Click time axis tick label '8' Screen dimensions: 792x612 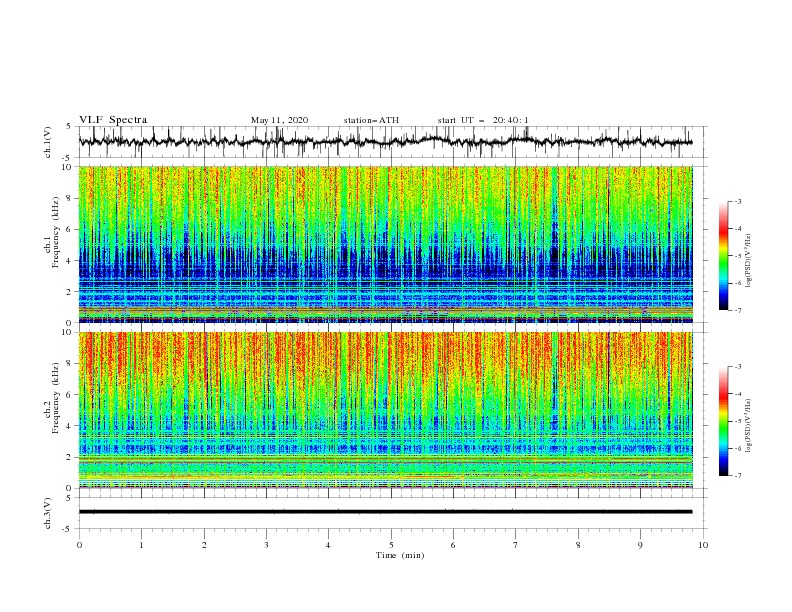[578, 545]
